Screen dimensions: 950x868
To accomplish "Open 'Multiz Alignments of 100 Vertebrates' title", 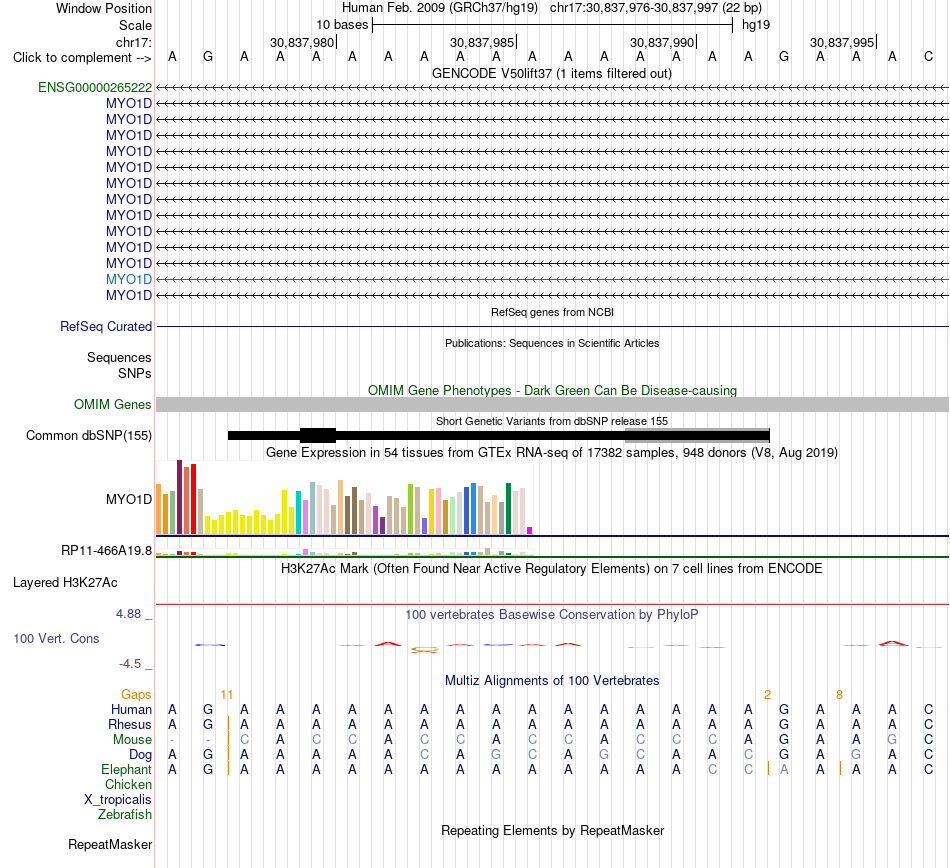I will coord(552,681).
